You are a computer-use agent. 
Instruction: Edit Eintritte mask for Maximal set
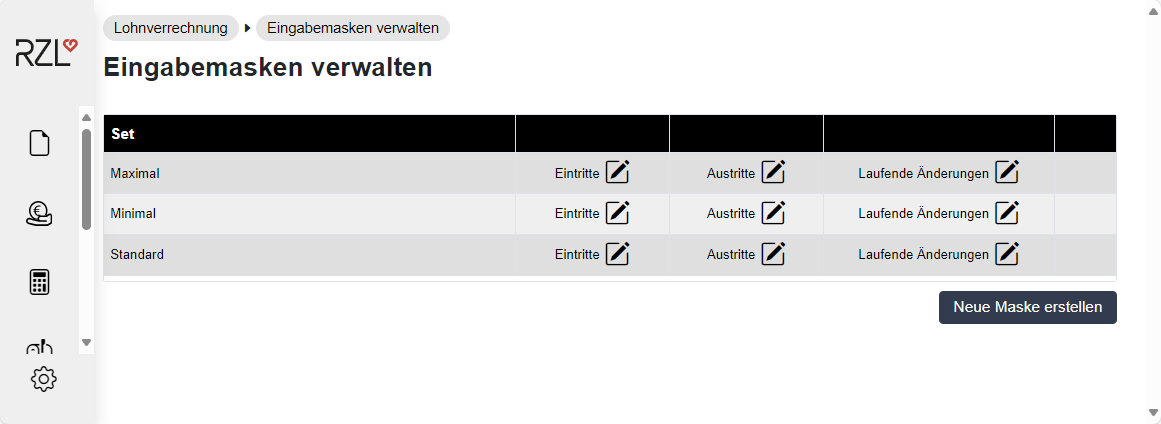coord(618,172)
